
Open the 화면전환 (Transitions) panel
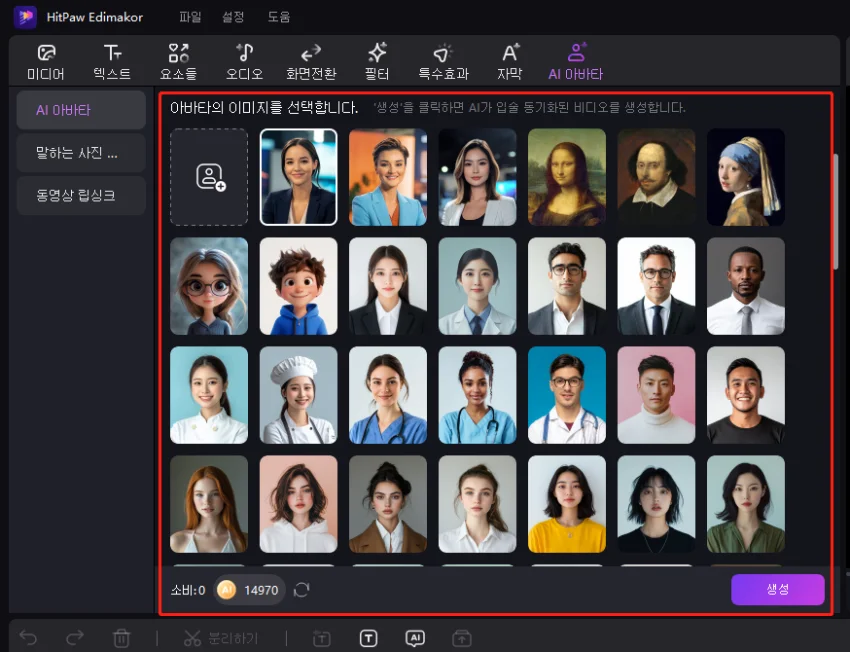pos(311,61)
